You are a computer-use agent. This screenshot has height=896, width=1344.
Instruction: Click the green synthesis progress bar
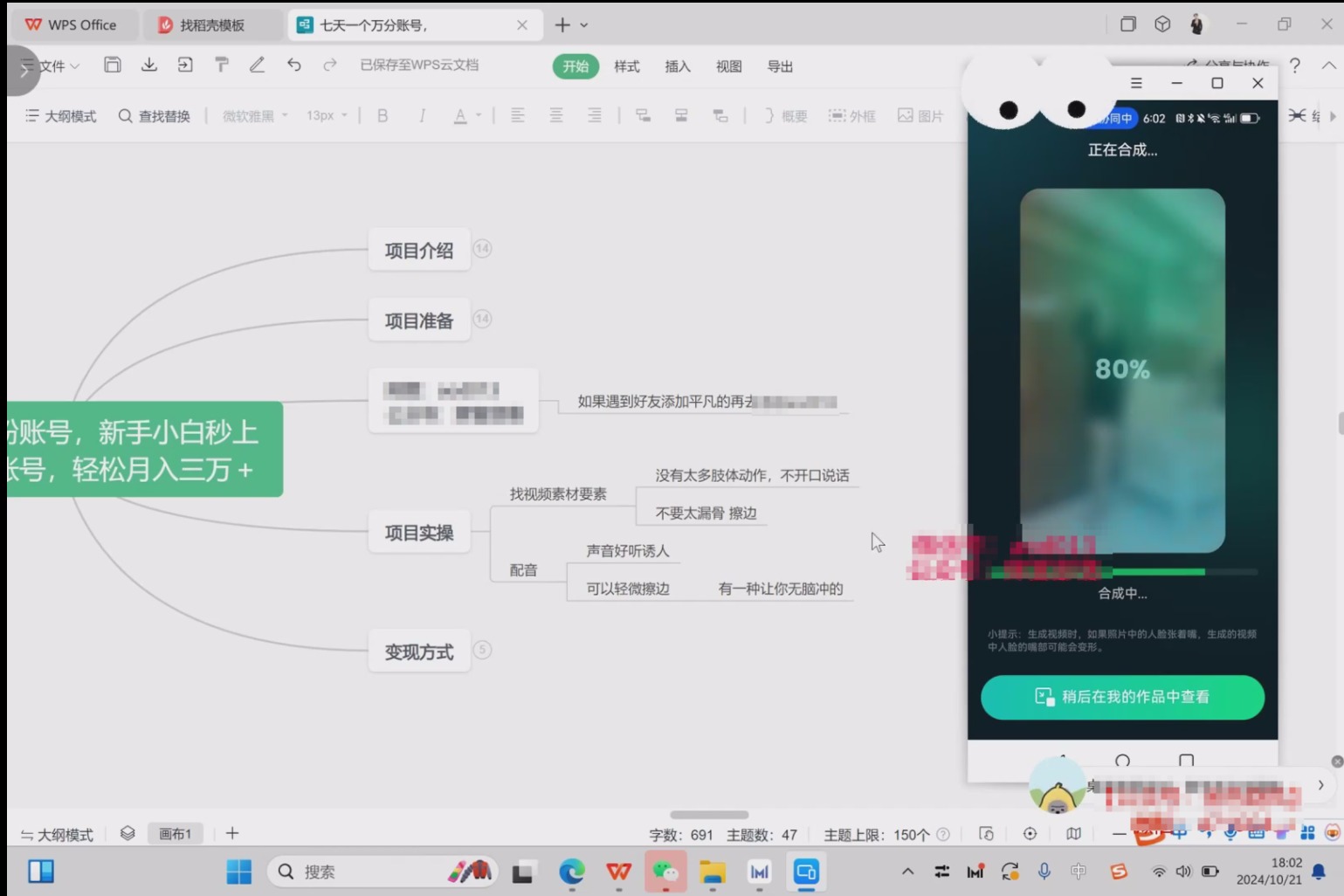[1122, 572]
